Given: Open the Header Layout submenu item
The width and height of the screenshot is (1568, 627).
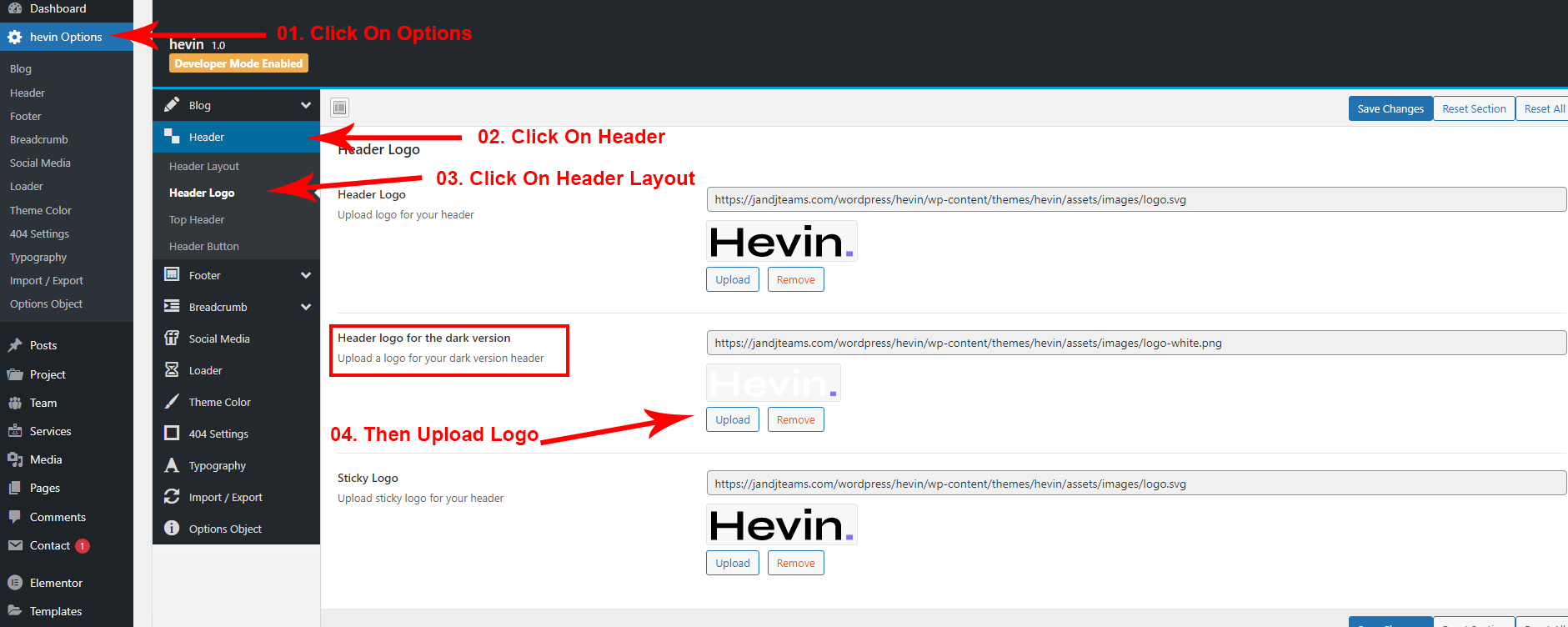Looking at the screenshot, I should tap(204, 167).
